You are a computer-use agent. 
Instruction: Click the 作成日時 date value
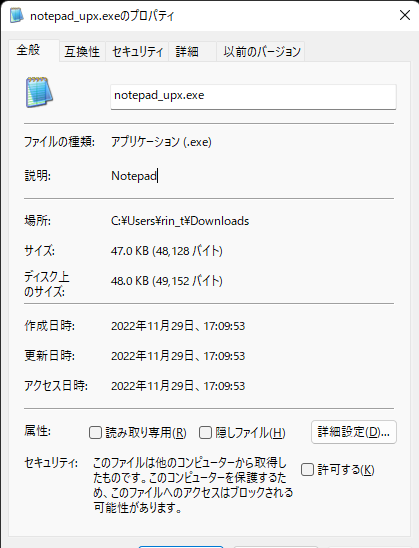coord(178,326)
